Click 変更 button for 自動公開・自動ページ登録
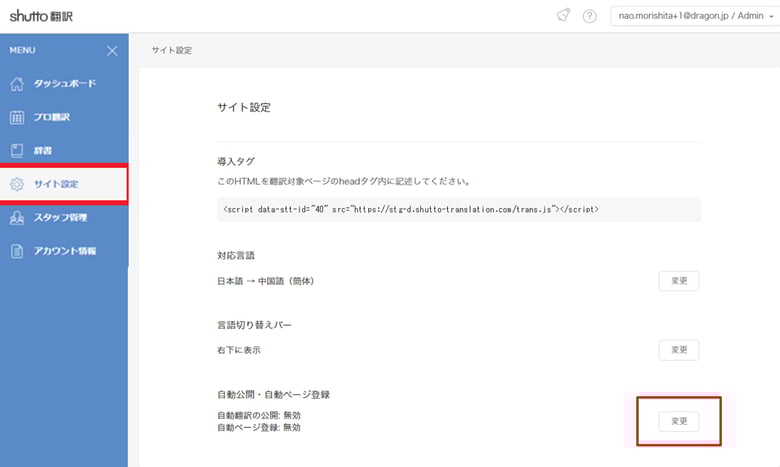The height and width of the screenshot is (467, 780). (x=679, y=421)
